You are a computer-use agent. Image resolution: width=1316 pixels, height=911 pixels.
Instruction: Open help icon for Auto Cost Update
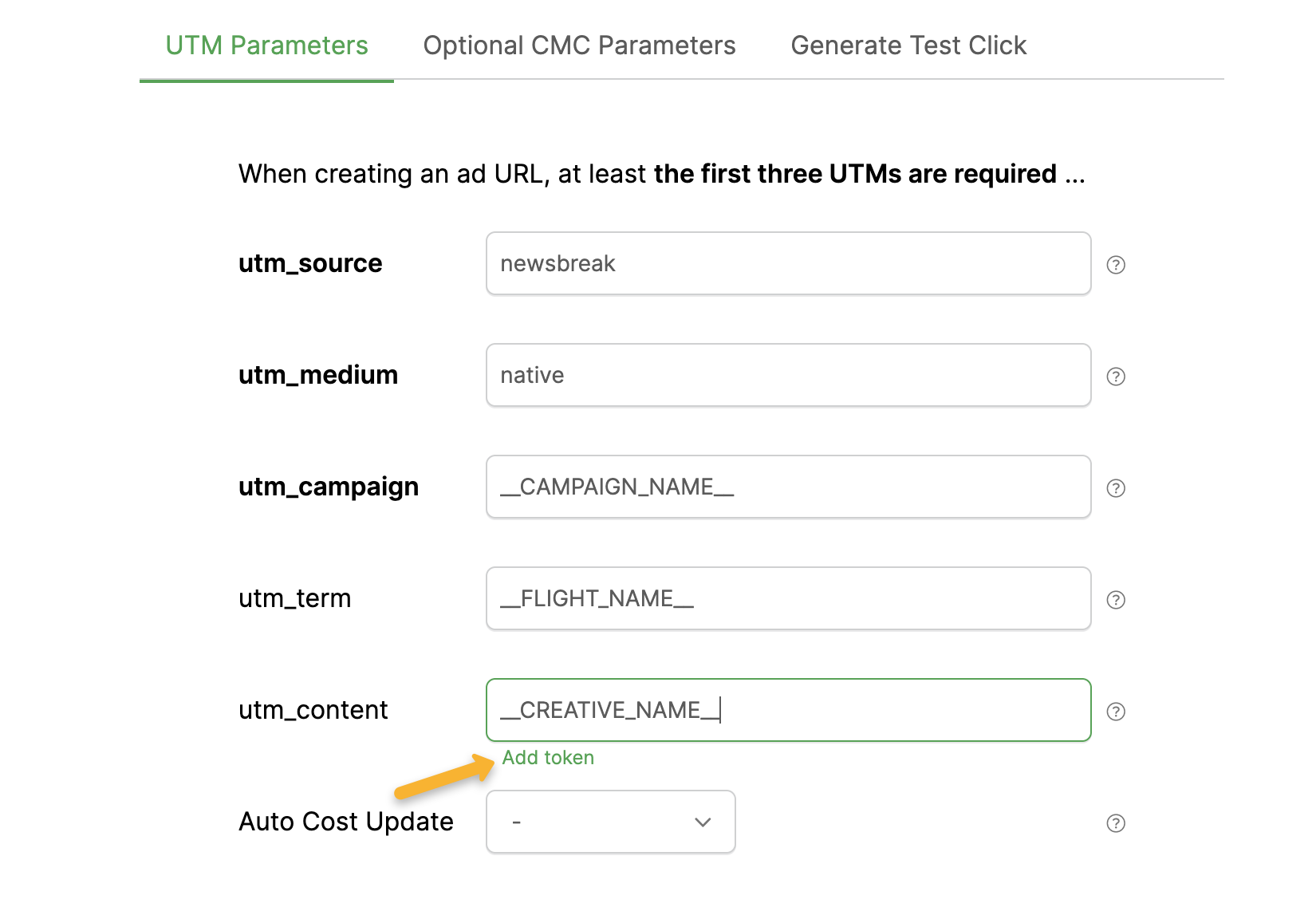(x=1116, y=823)
